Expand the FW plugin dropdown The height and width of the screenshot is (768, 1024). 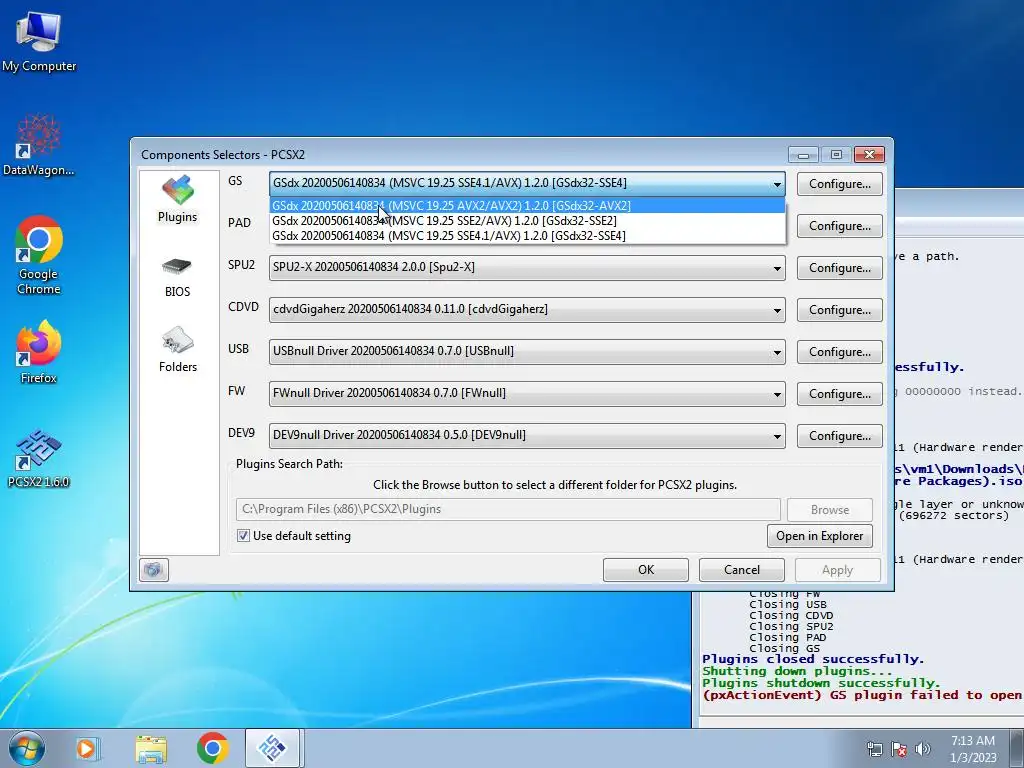tap(776, 394)
